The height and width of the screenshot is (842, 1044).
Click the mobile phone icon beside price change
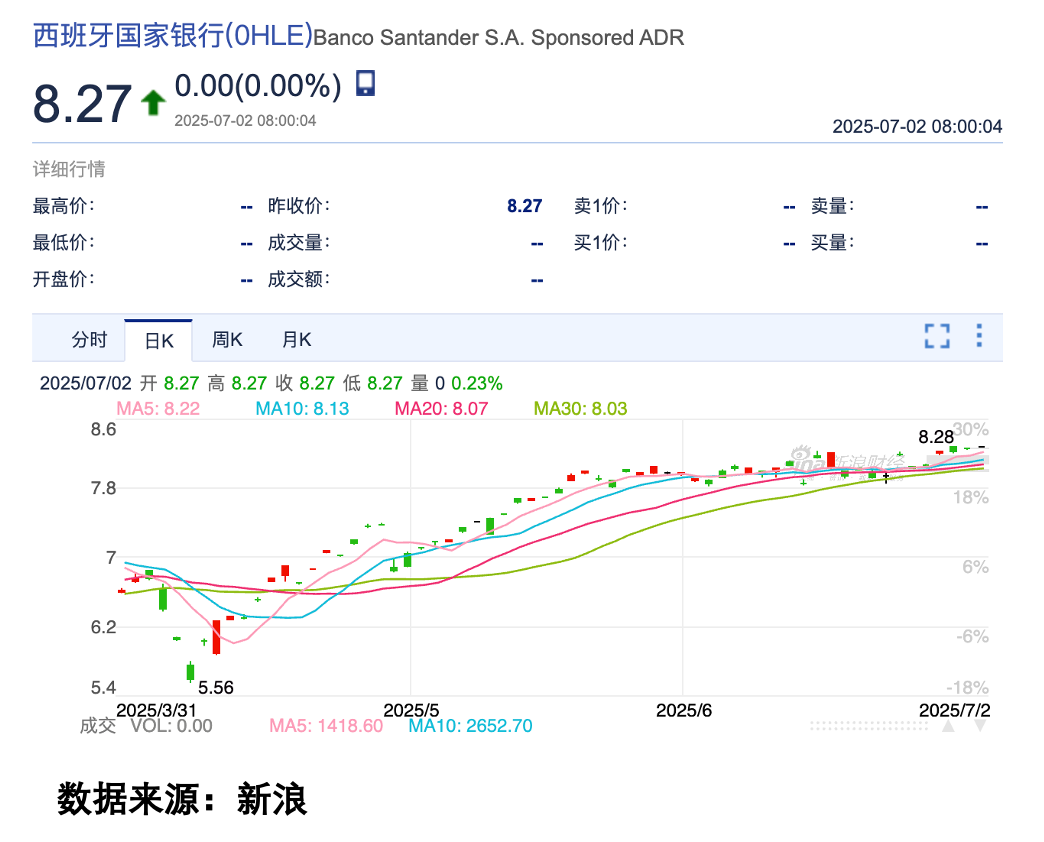coord(366,84)
